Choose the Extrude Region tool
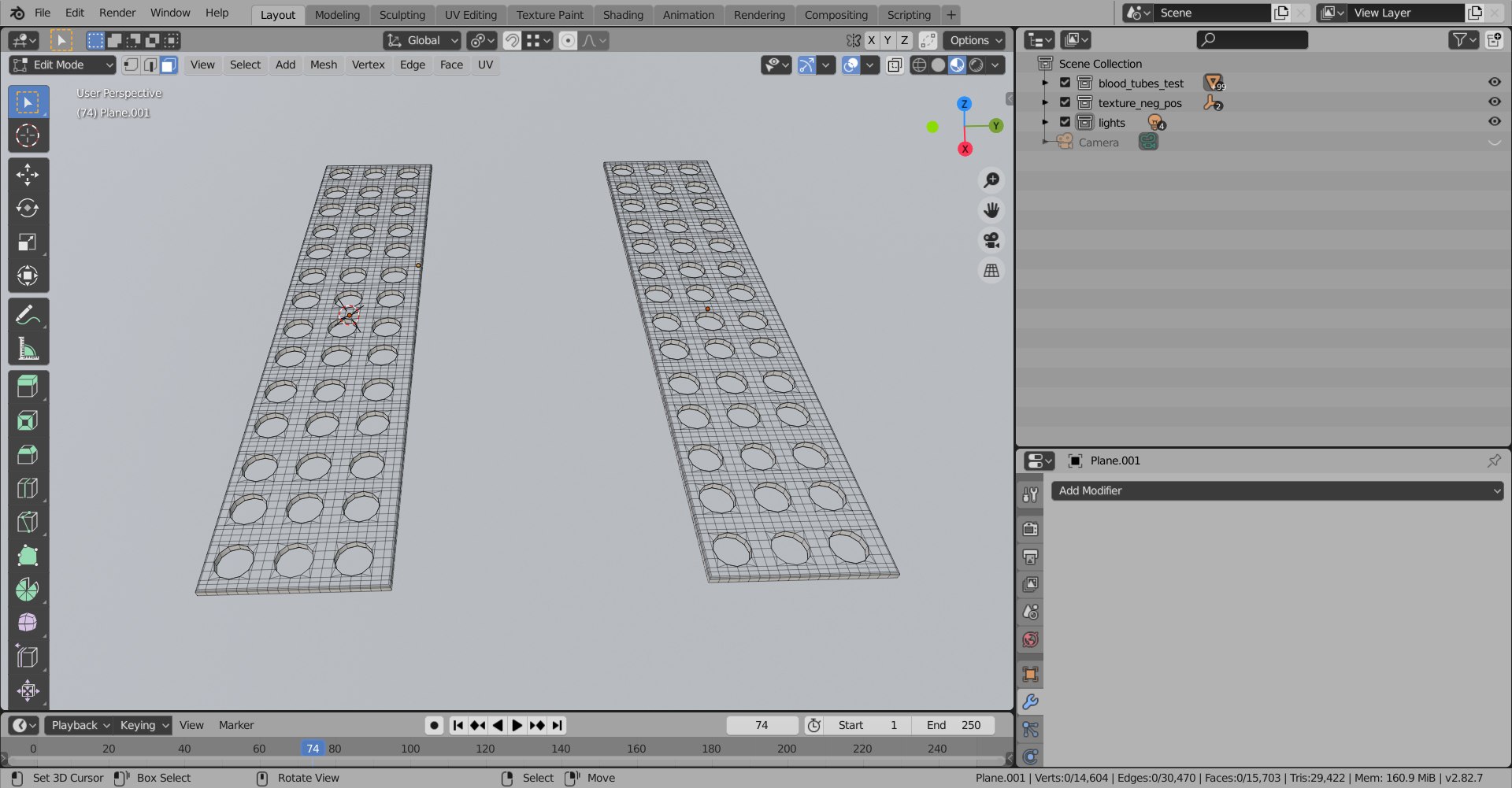 click(x=28, y=387)
